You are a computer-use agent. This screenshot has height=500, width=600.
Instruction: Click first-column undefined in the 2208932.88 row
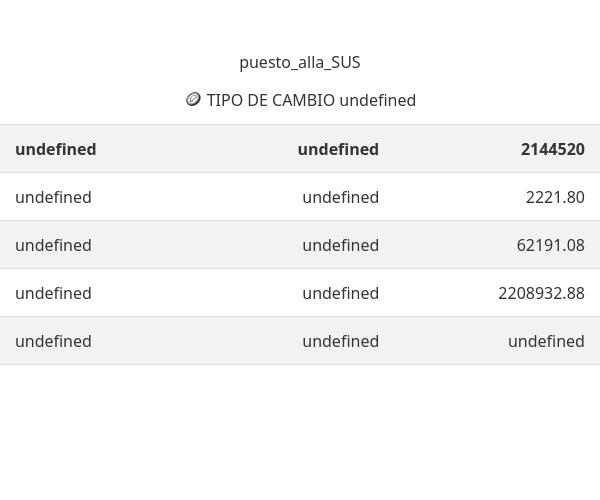click(x=53, y=293)
